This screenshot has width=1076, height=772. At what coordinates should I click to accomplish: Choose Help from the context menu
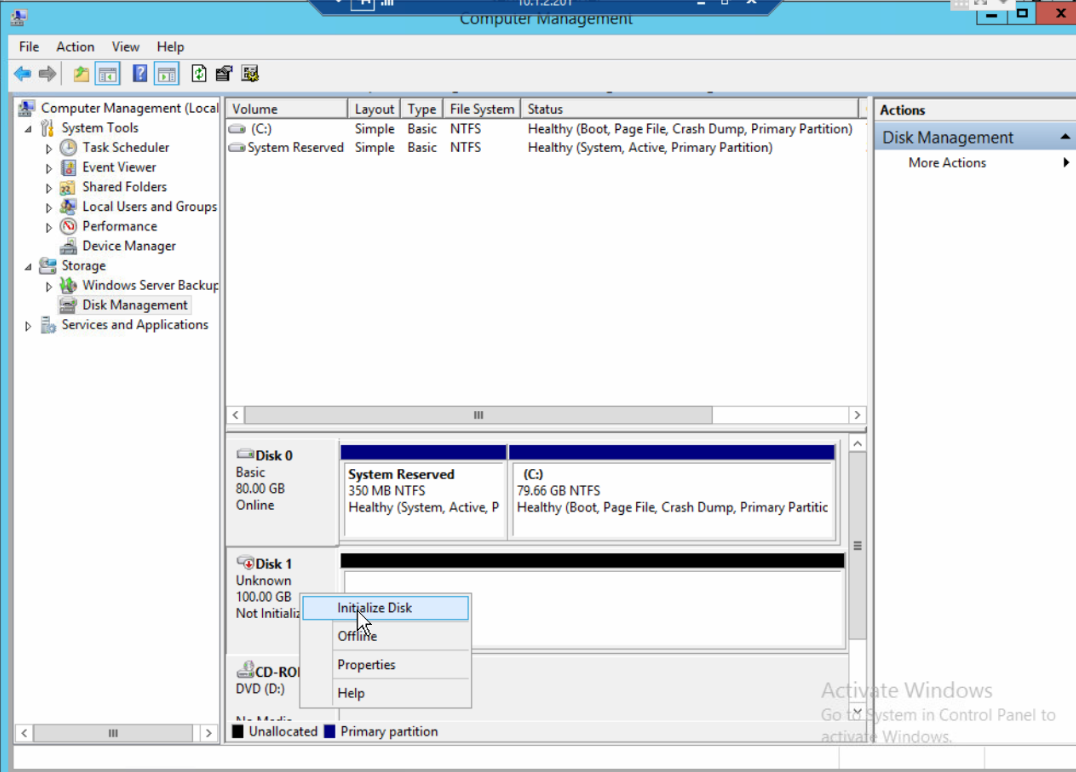coord(386,693)
